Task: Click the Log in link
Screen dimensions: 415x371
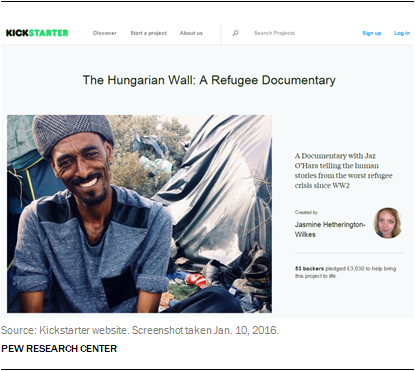Action: coord(402,33)
